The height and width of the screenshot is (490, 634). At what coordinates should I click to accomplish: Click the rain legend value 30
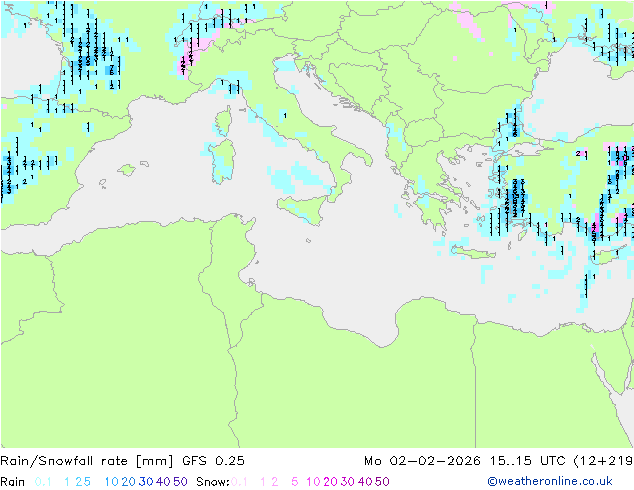[146, 482]
